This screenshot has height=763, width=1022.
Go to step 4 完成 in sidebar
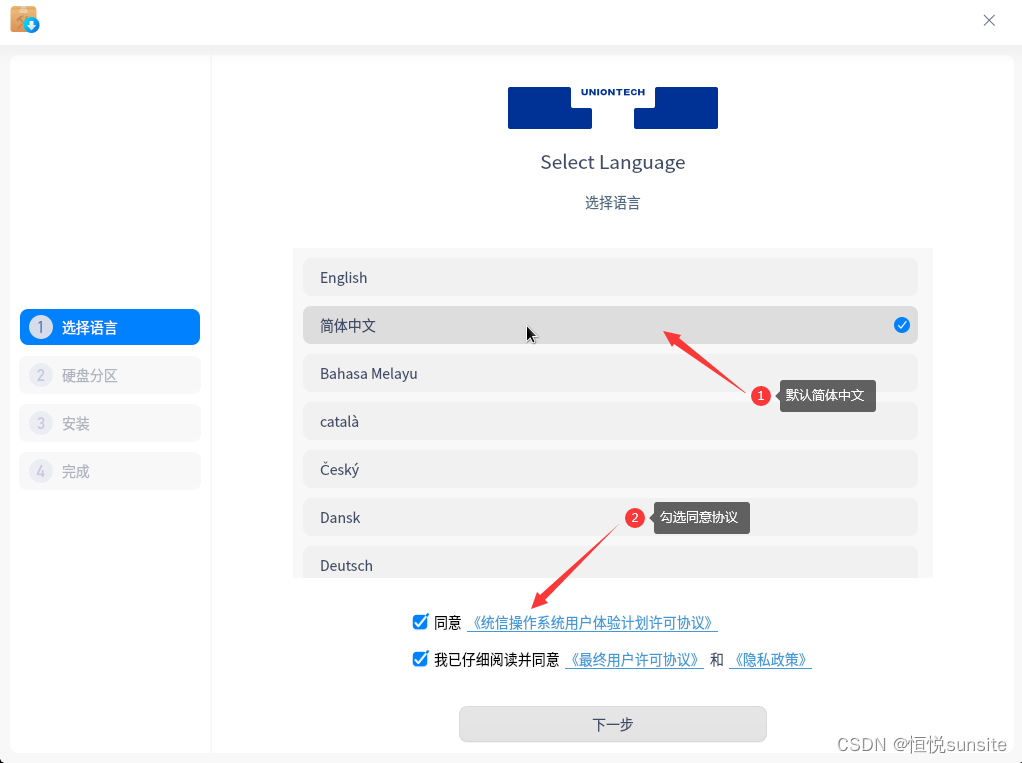pyautogui.click(x=110, y=471)
